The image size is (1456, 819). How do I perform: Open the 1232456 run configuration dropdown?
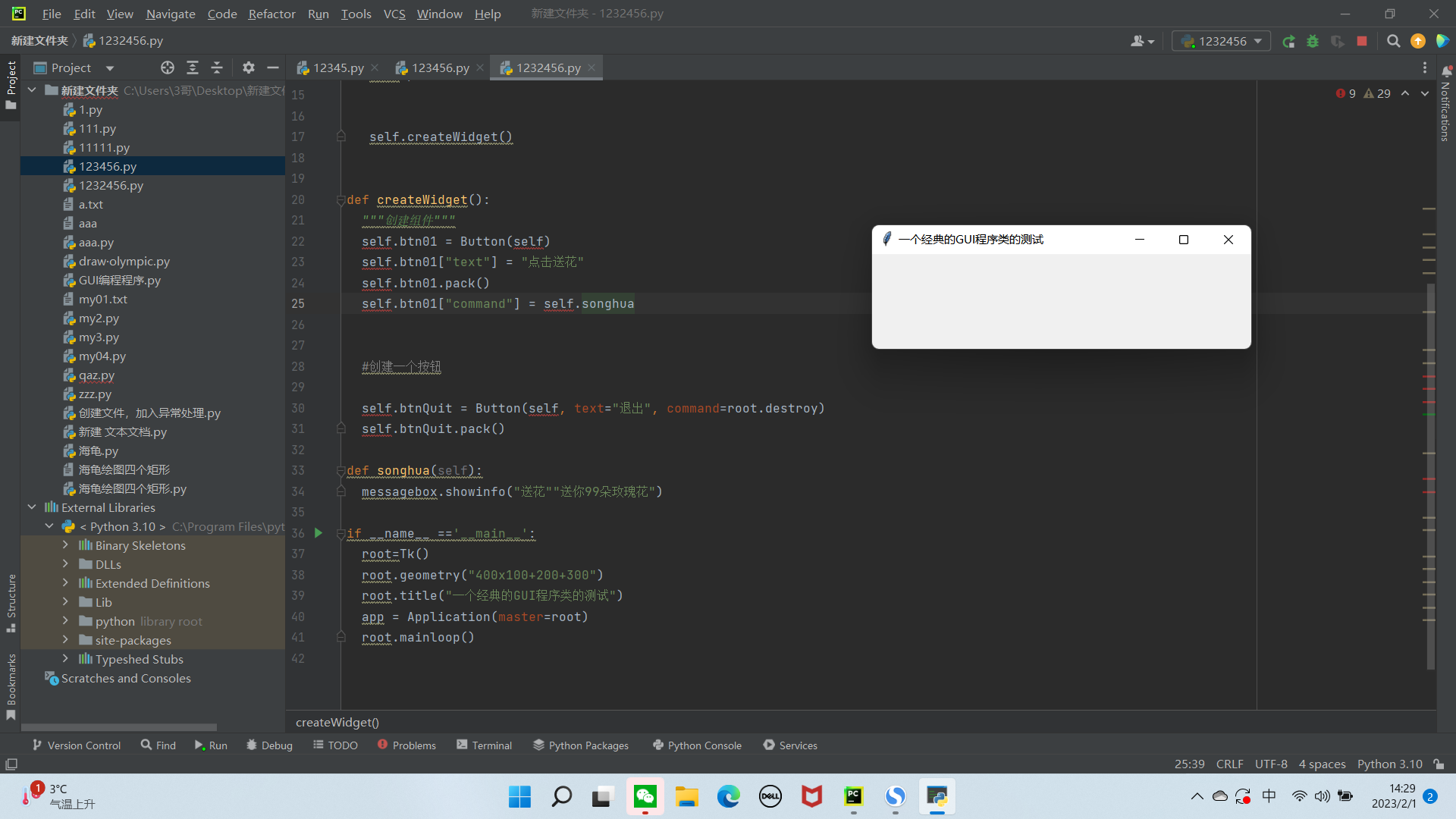tap(1221, 42)
